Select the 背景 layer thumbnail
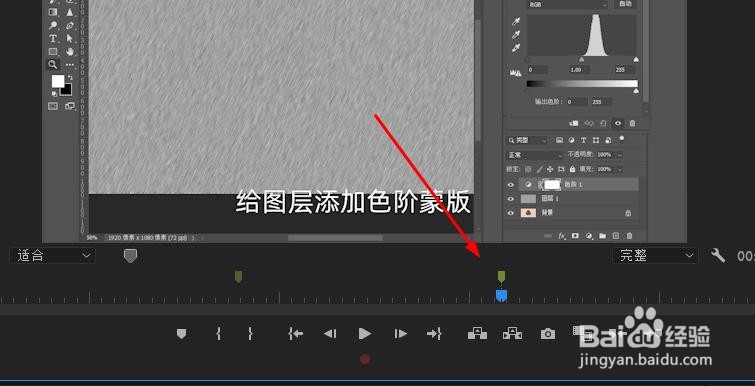755x386 pixels. coord(529,213)
